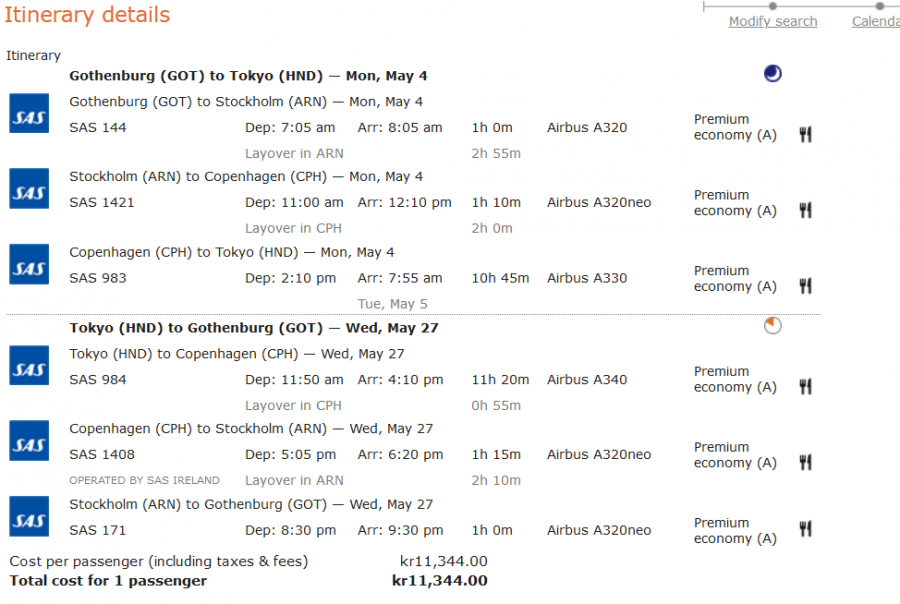Click the blue overnight moon icon
This screenshot has height=604, width=900.
pos(772,73)
